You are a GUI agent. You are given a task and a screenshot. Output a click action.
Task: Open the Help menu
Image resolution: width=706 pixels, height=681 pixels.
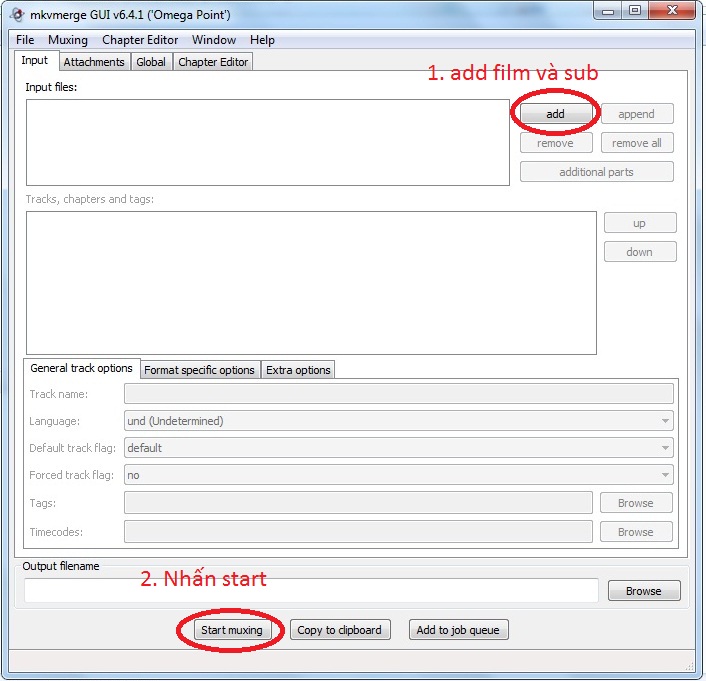(x=262, y=40)
